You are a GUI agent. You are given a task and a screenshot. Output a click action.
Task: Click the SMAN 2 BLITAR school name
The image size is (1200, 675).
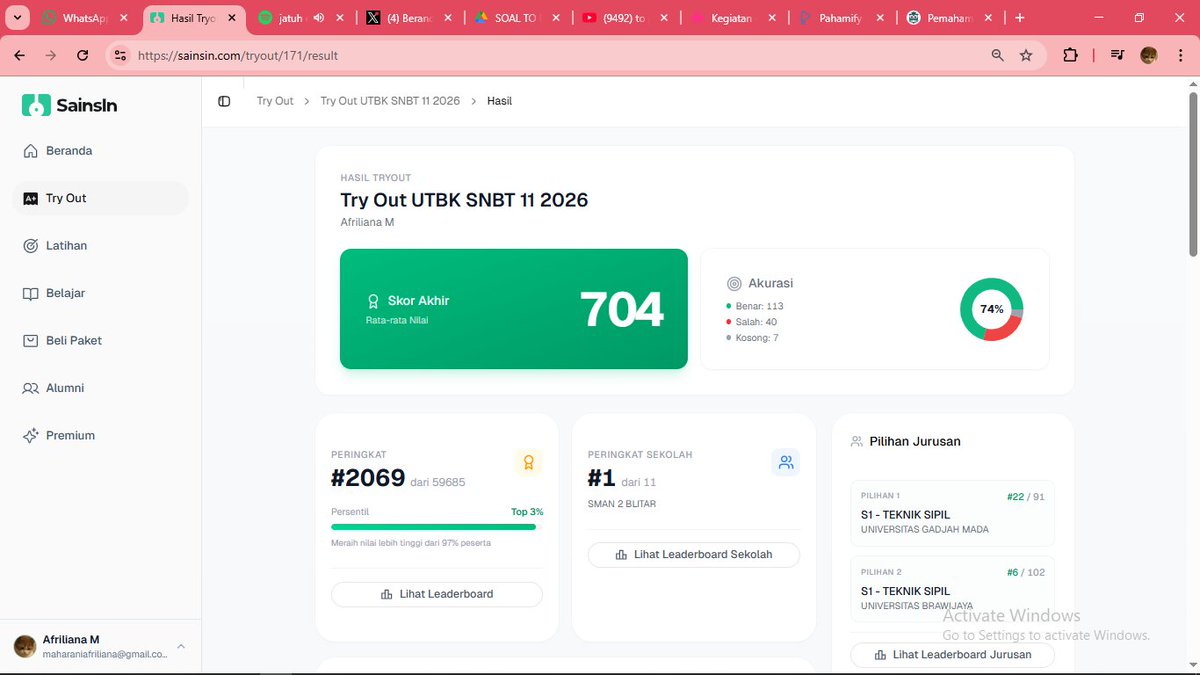622,504
